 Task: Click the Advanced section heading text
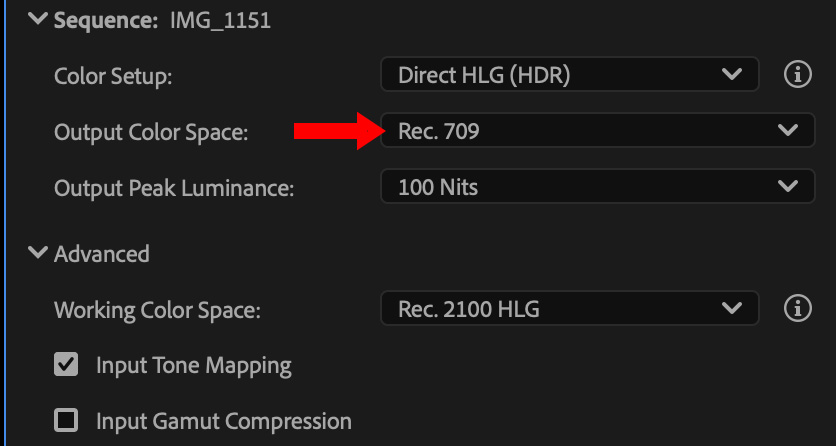pos(102,254)
